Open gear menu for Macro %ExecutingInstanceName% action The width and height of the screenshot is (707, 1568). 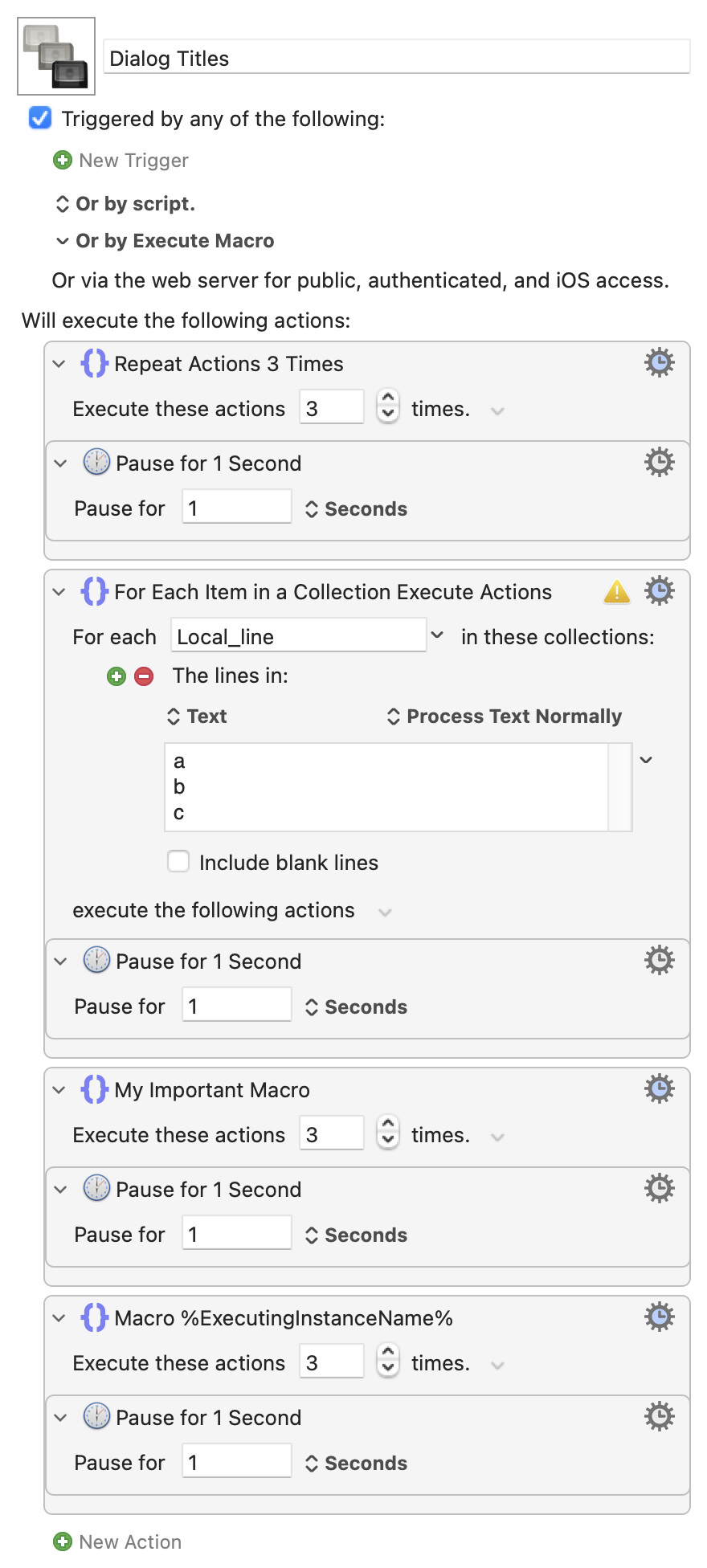[659, 1317]
